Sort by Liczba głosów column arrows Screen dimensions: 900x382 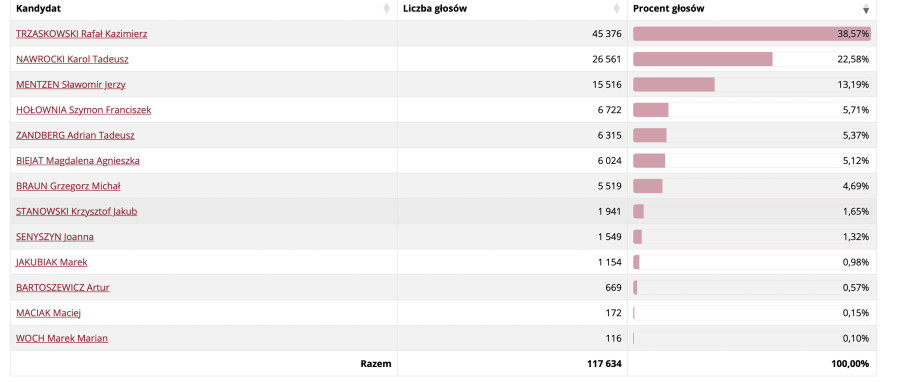[x=616, y=9]
